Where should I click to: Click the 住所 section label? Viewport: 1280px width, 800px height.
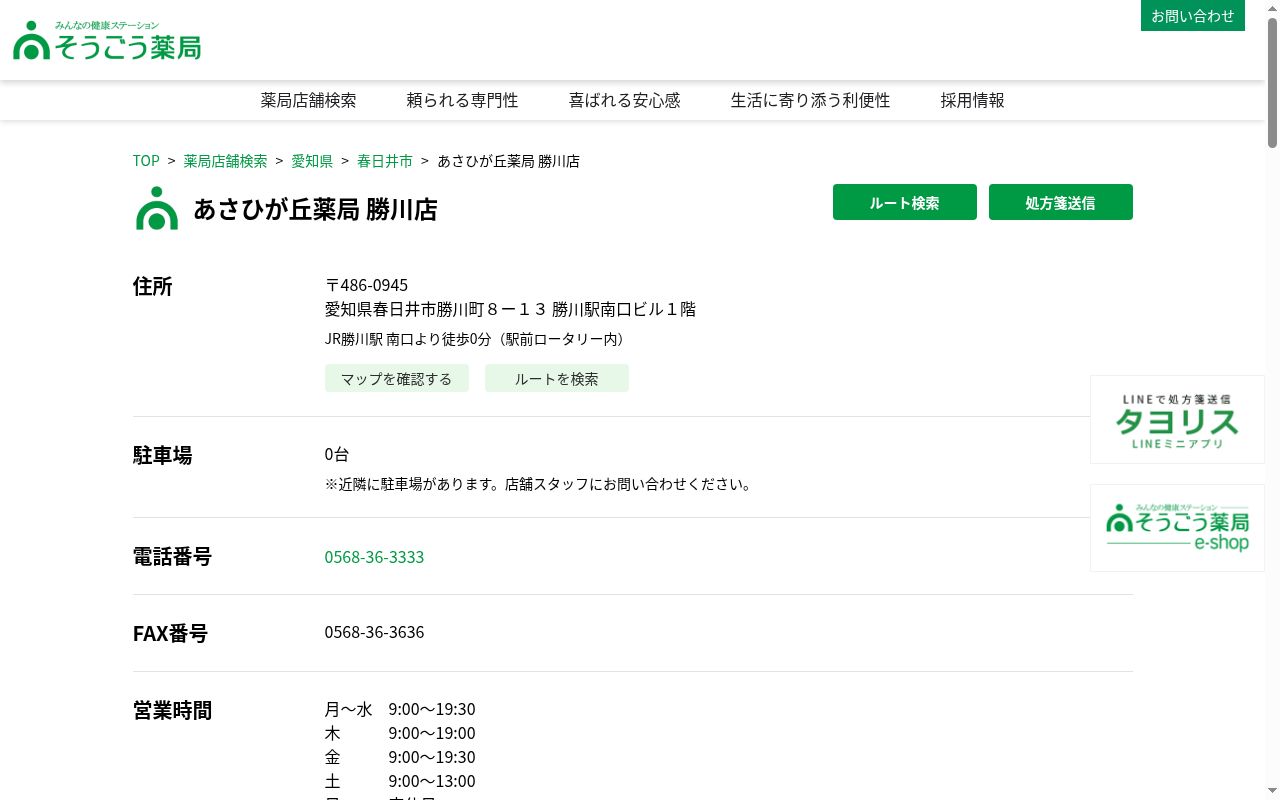(x=153, y=286)
